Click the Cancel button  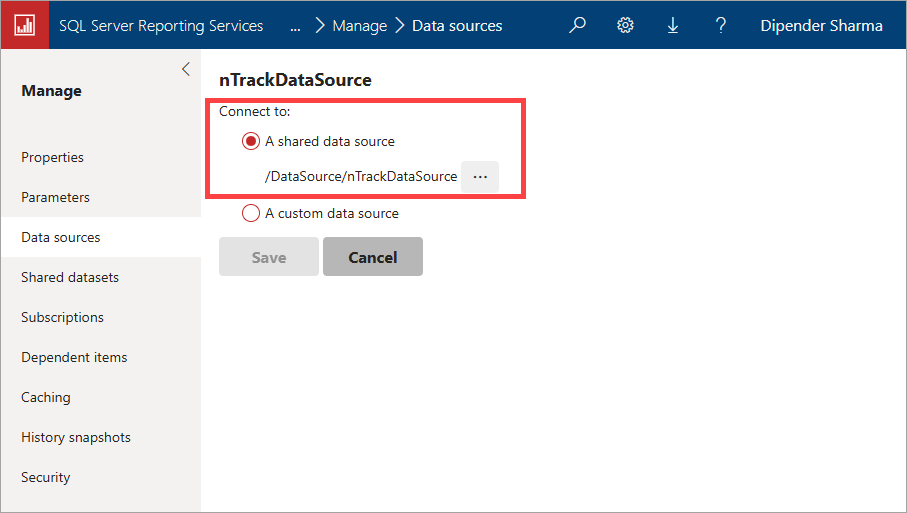point(373,257)
